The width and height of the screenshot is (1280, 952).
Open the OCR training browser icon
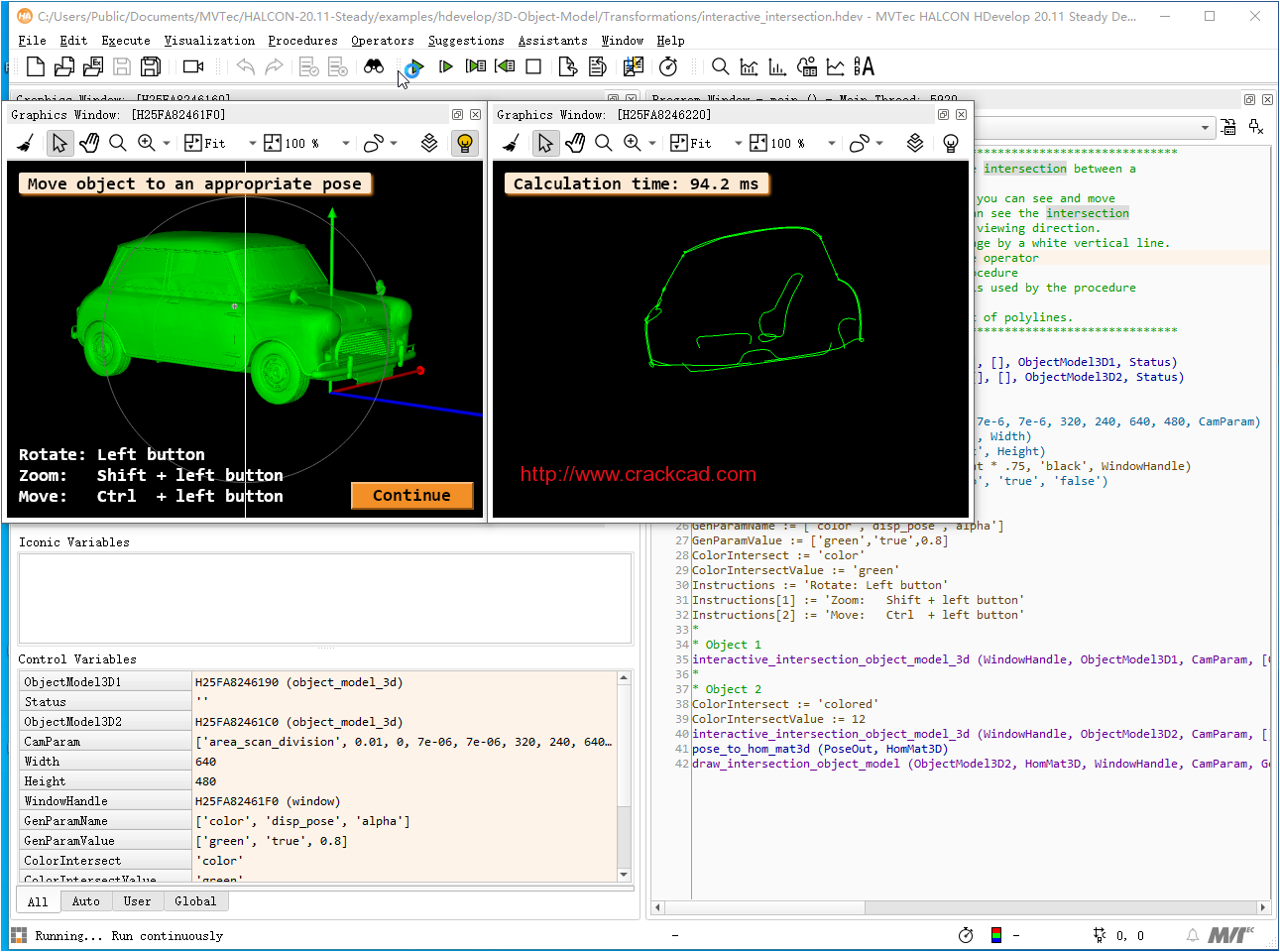click(x=865, y=66)
